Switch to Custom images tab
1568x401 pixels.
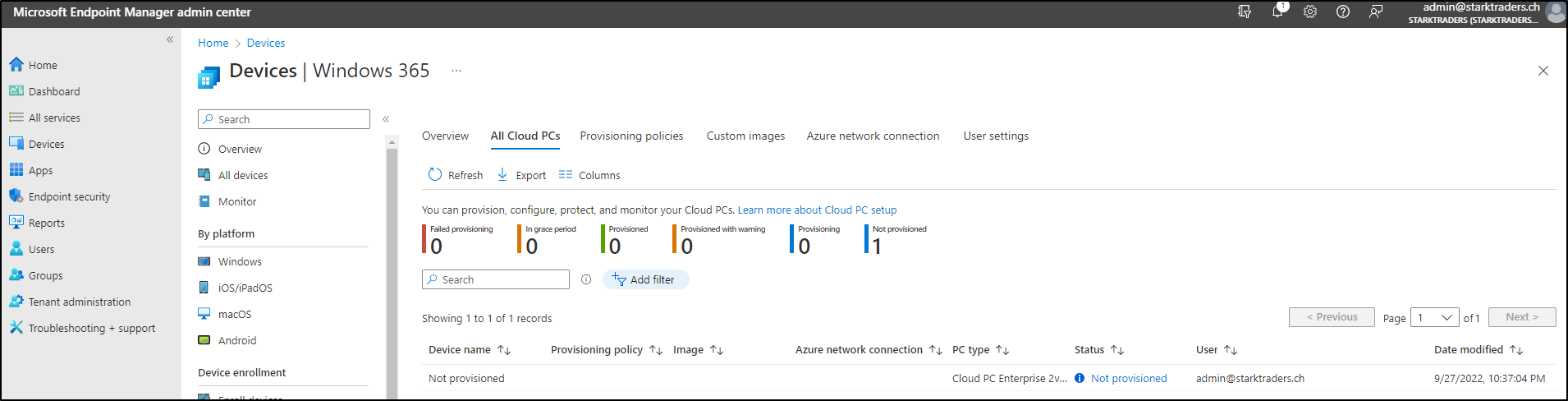tap(745, 136)
